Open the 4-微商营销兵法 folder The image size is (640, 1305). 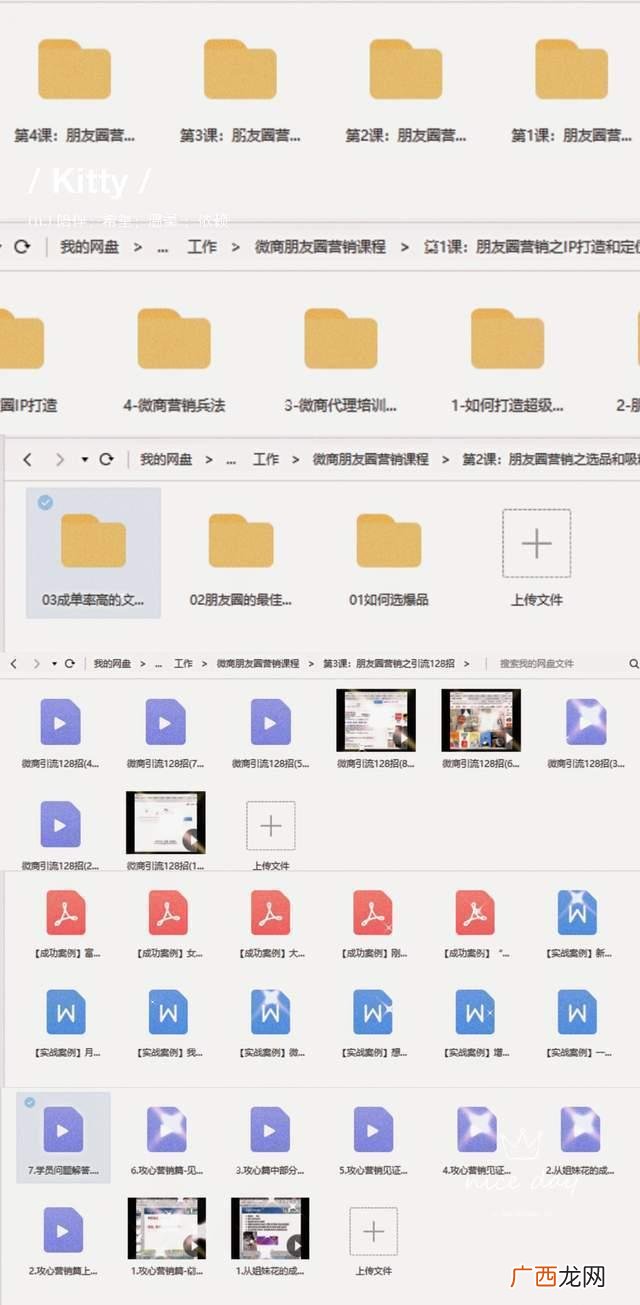(174, 339)
